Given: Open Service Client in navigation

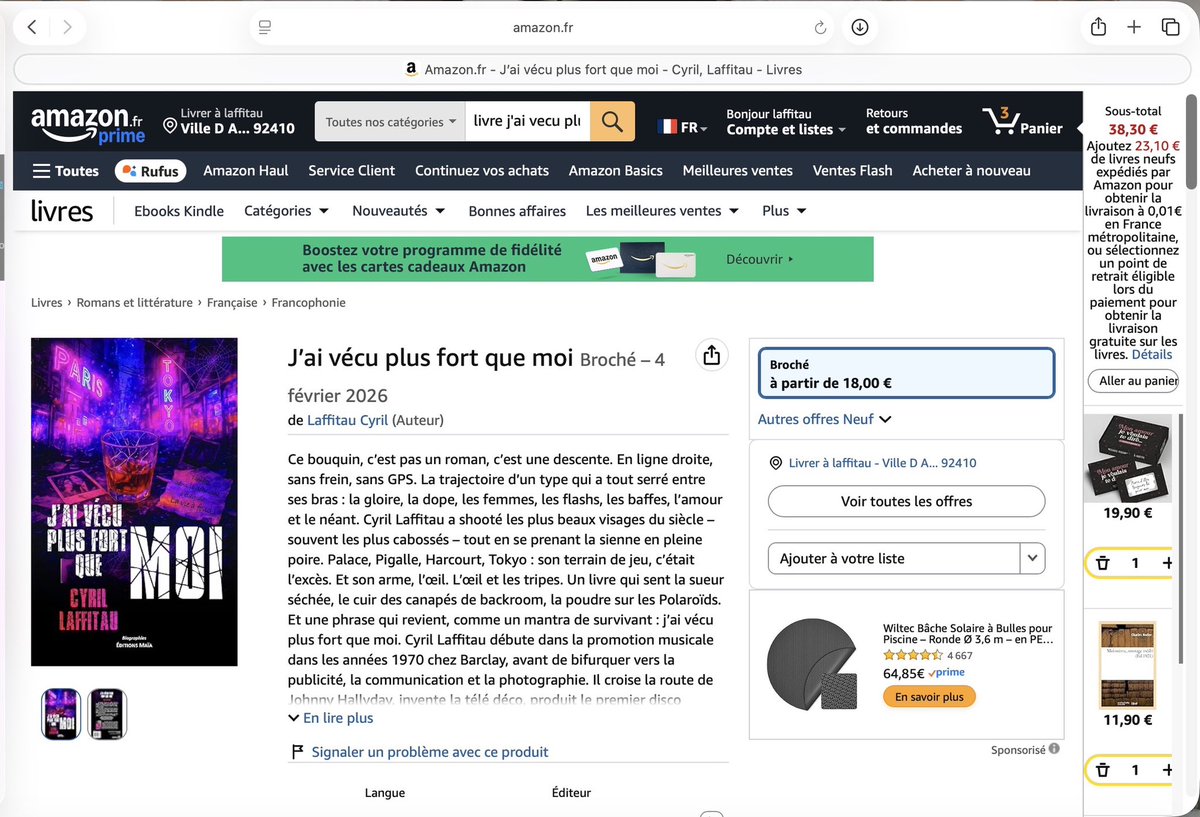Looking at the screenshot, I should pyautogui.click(x=352, y=171).
